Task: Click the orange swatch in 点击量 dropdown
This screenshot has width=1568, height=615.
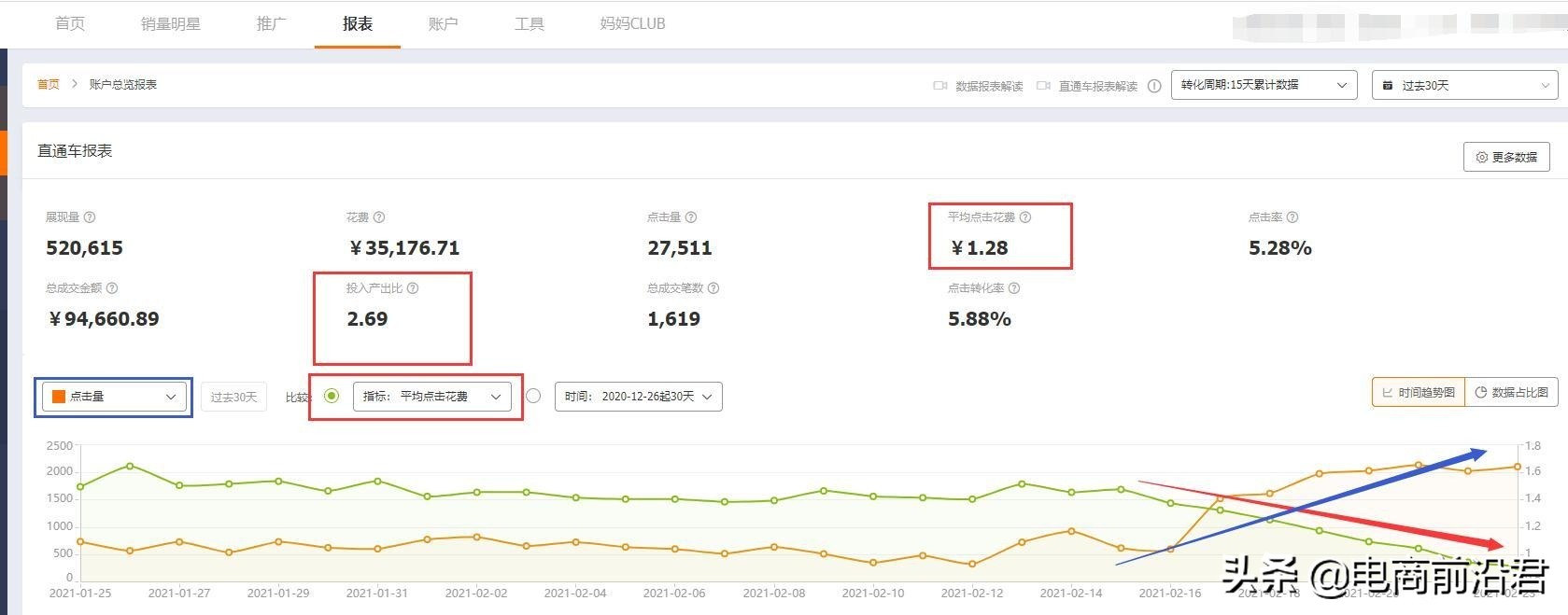Action: tap(59, 397)
